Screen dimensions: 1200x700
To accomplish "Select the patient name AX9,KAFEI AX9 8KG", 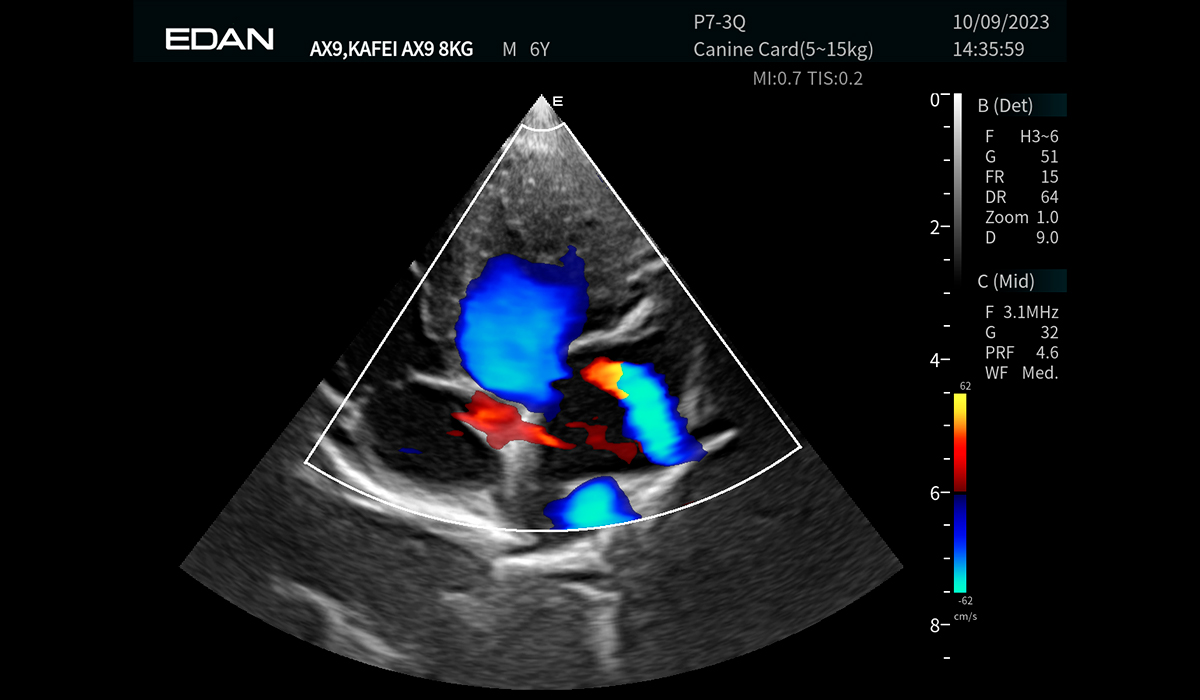I will point(392,48).
